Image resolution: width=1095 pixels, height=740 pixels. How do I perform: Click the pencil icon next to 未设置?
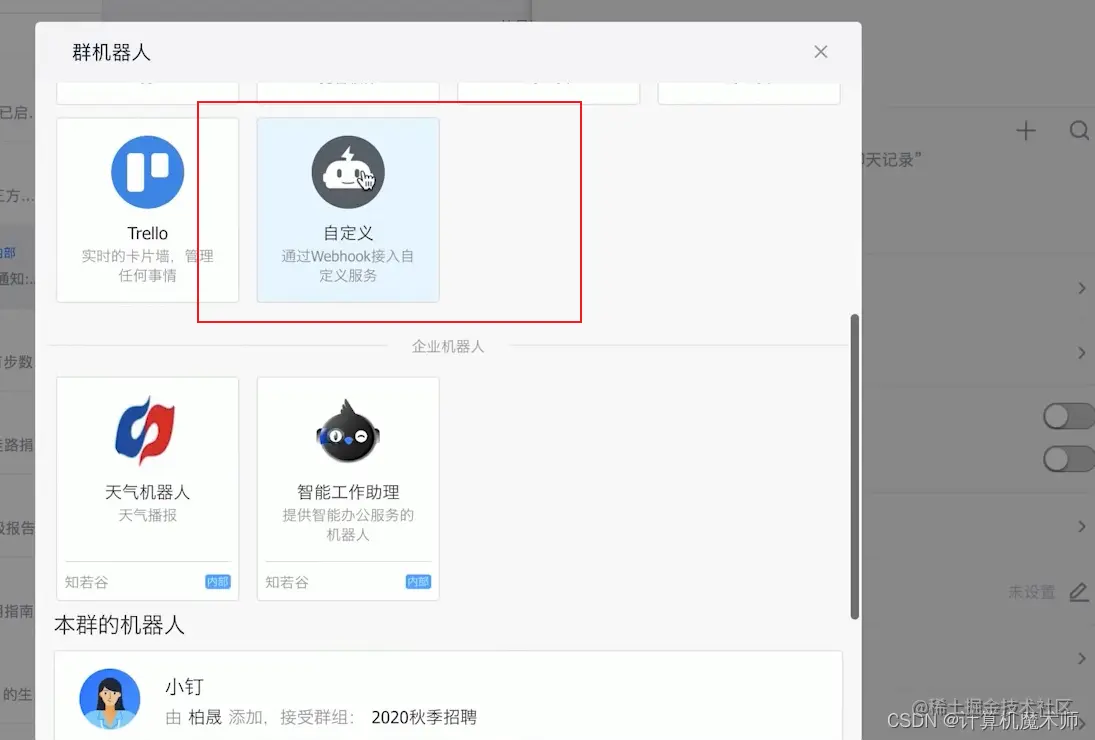pos(1078,592)
